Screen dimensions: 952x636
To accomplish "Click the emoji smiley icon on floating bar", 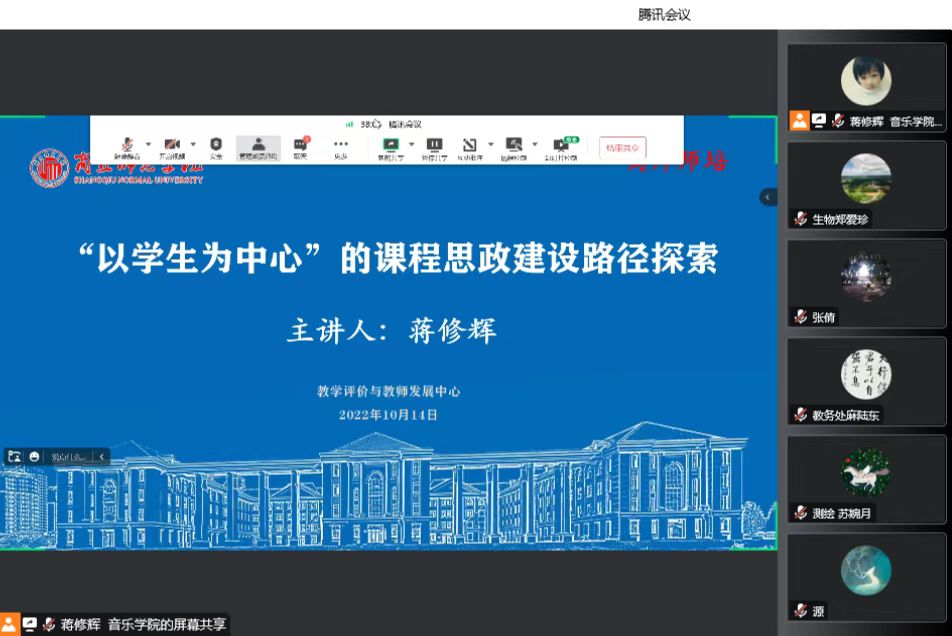I will click(34, 456).
